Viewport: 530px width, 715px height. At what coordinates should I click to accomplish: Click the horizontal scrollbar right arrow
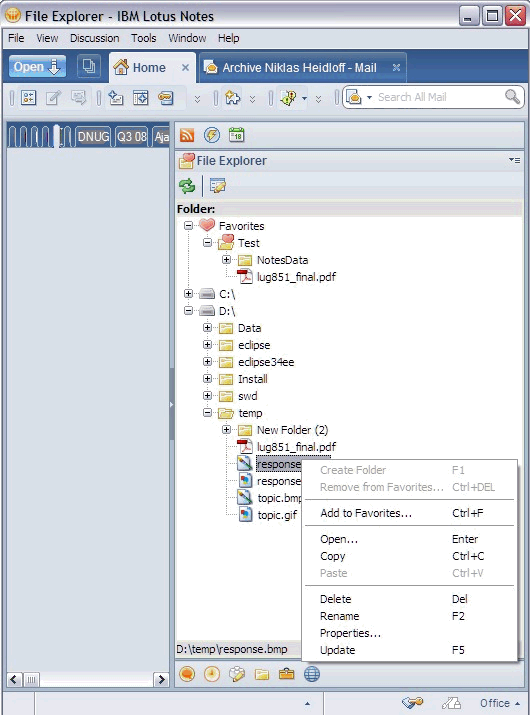161,680
